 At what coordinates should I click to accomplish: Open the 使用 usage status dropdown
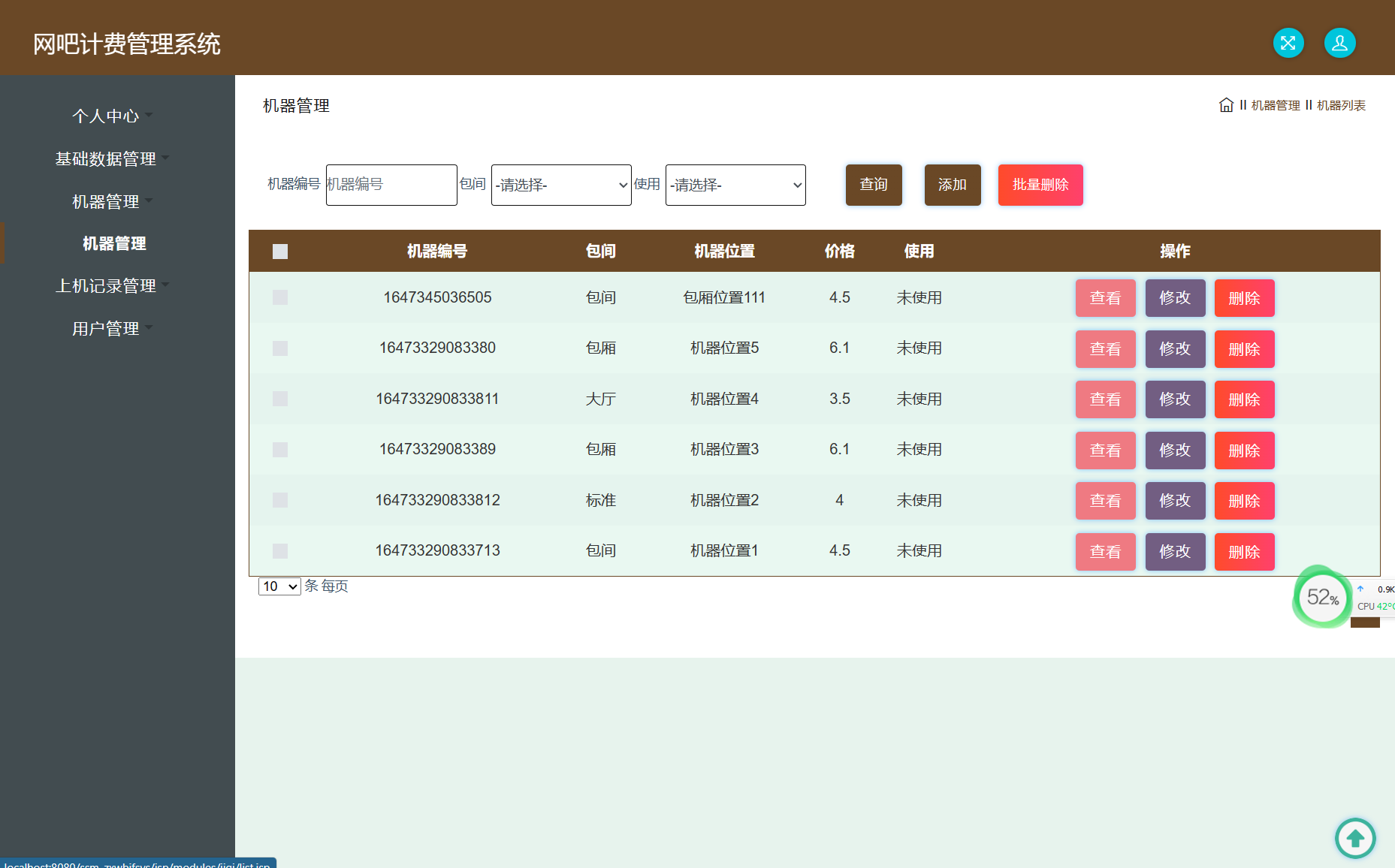[x=735, y=185]
